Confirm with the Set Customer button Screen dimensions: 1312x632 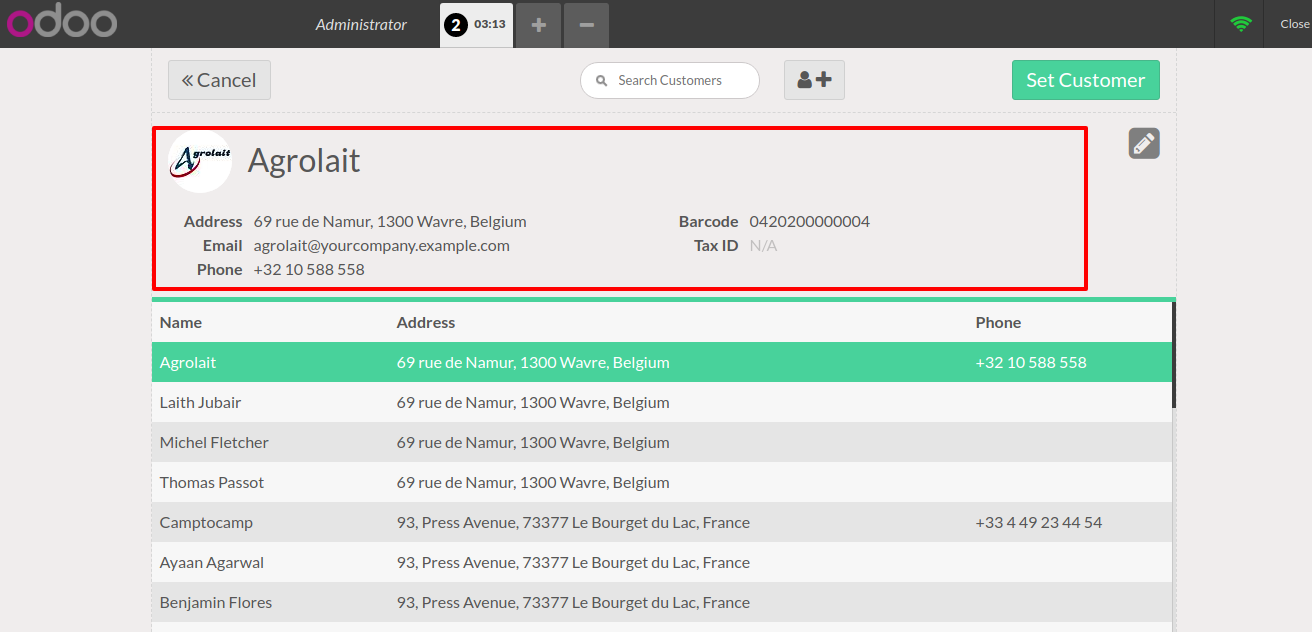tap(1086, 80)
